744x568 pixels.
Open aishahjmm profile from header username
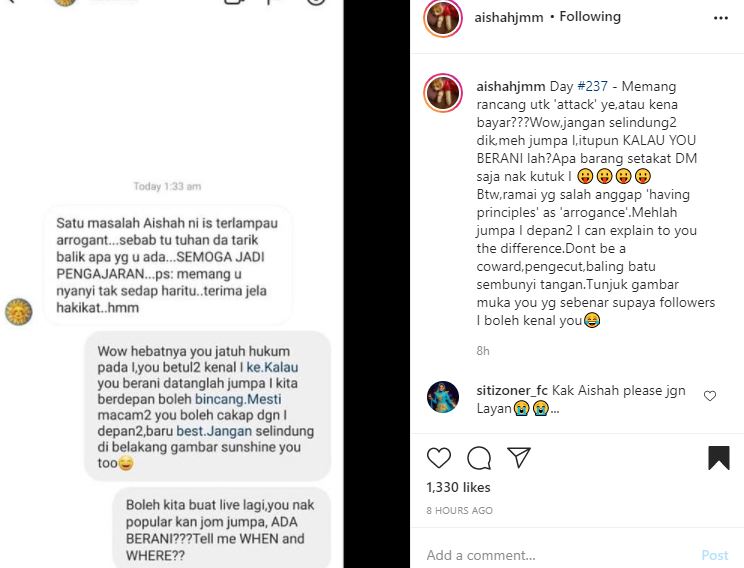[x=509, y=17]
